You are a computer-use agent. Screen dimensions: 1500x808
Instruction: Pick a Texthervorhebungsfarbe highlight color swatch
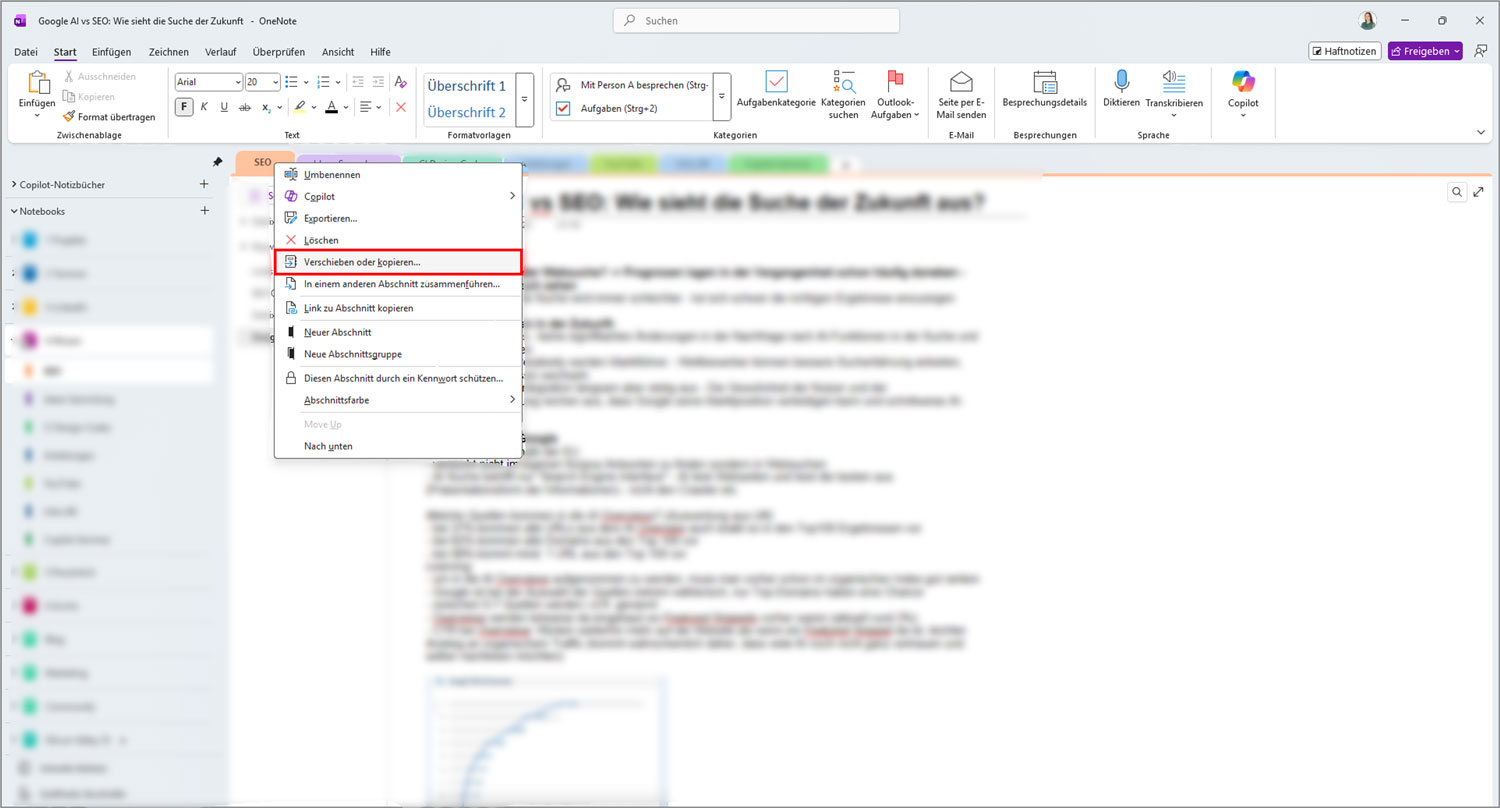tap(298, 106)
